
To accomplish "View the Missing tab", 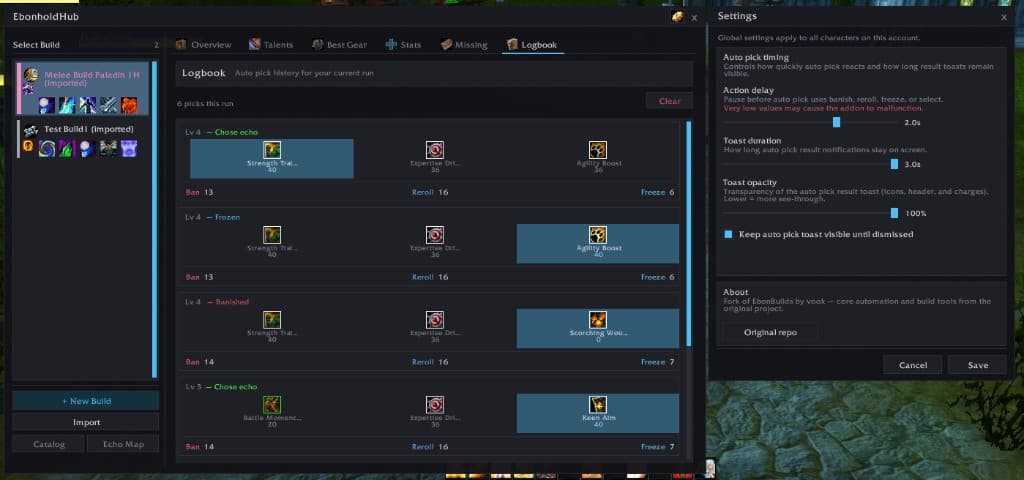I will (x=464, y=44).
